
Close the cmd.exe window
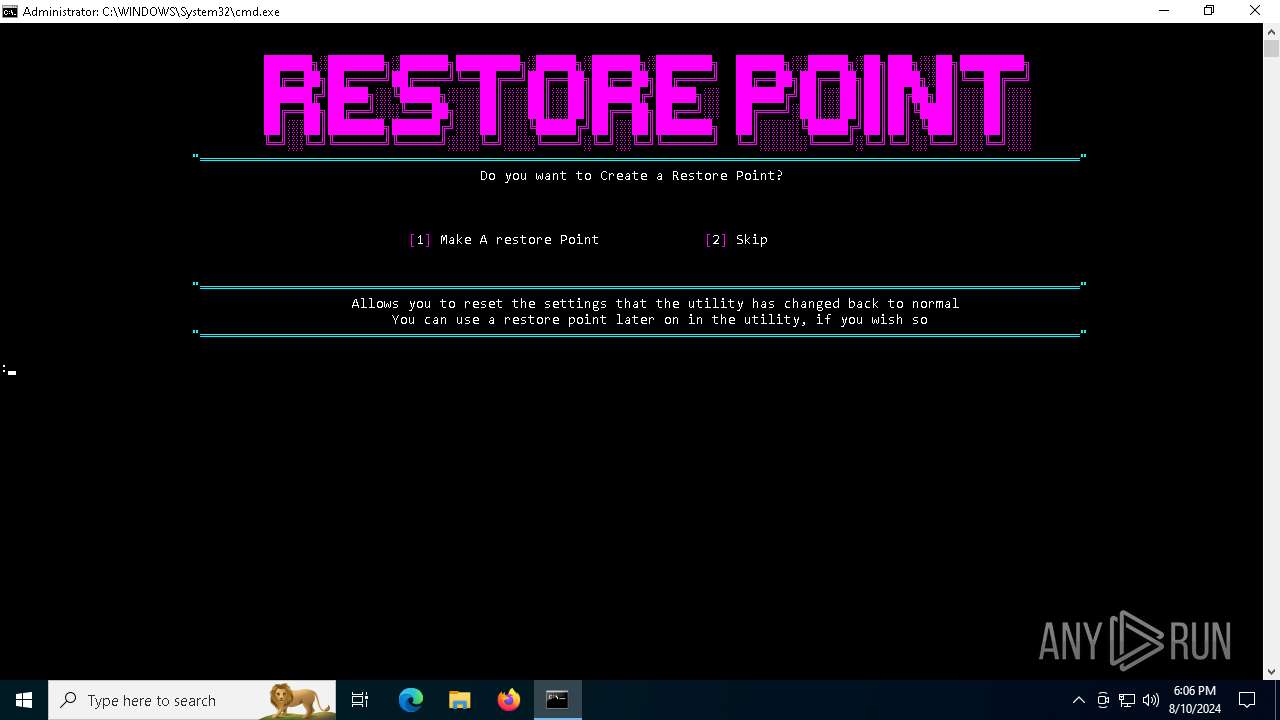pyautogui.click(x=1255, y=11)
